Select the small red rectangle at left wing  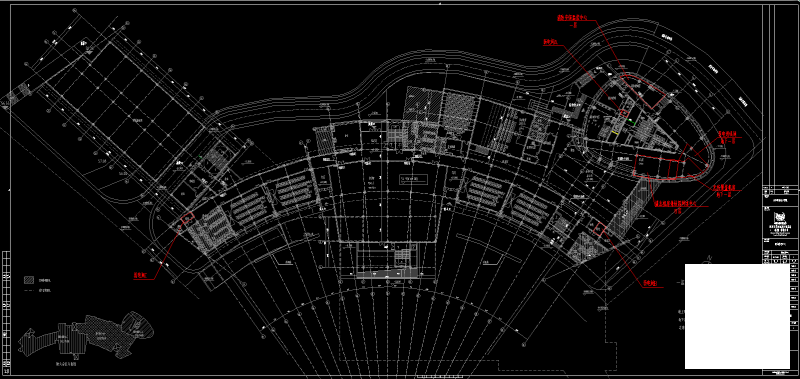[188, 218]
